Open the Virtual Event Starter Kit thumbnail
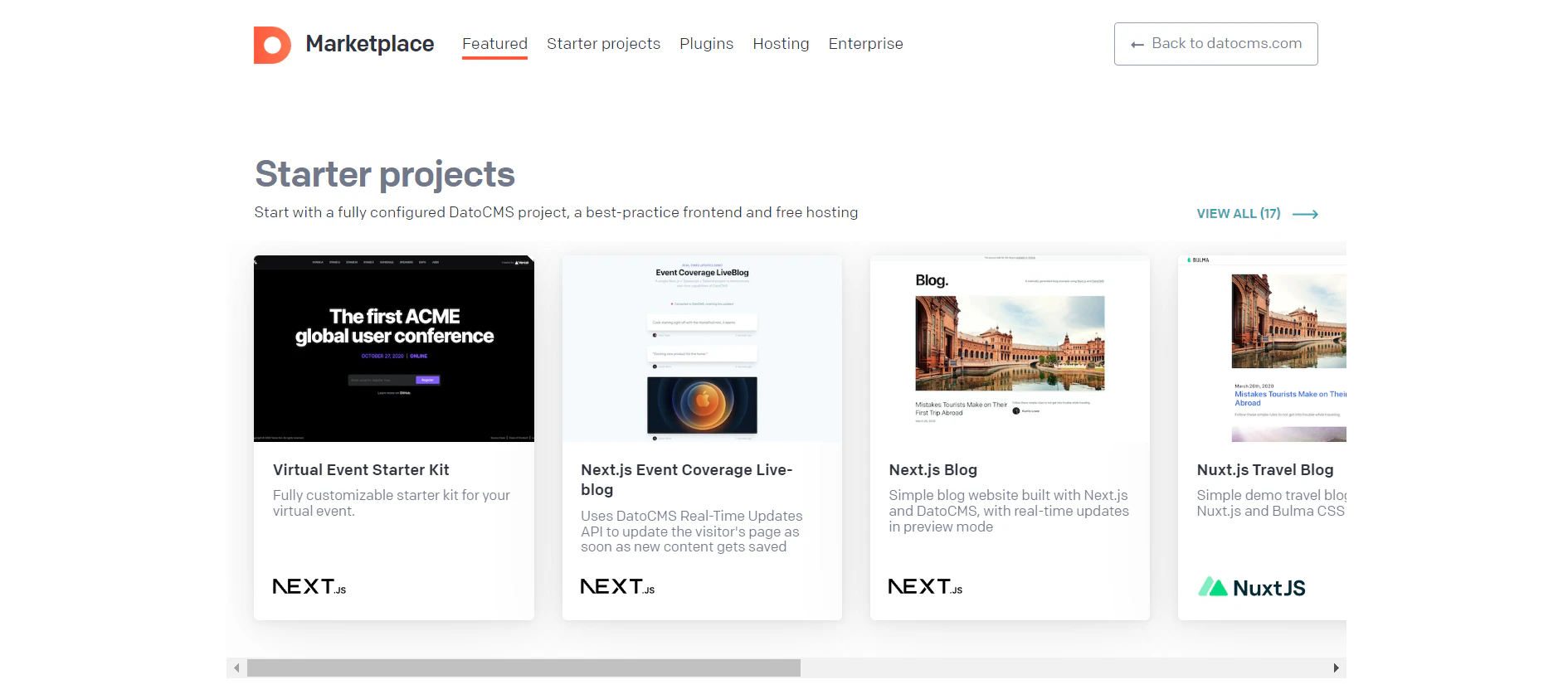This screenshot has width=1568, height=699. pyautogui.click(x=394, y=348)
